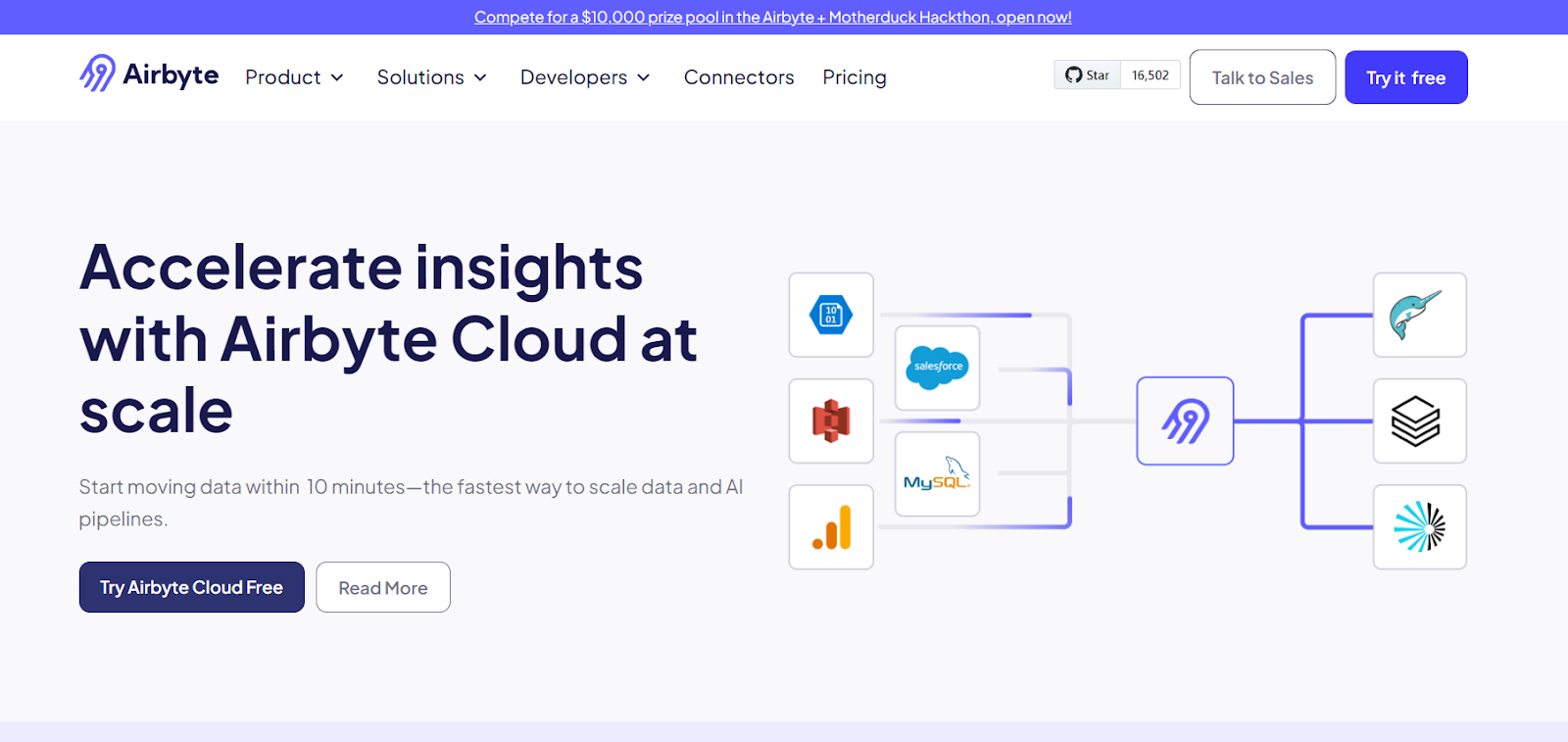
Task: Click the Google Analytics orange bars icon
Action: pos(831,527)
